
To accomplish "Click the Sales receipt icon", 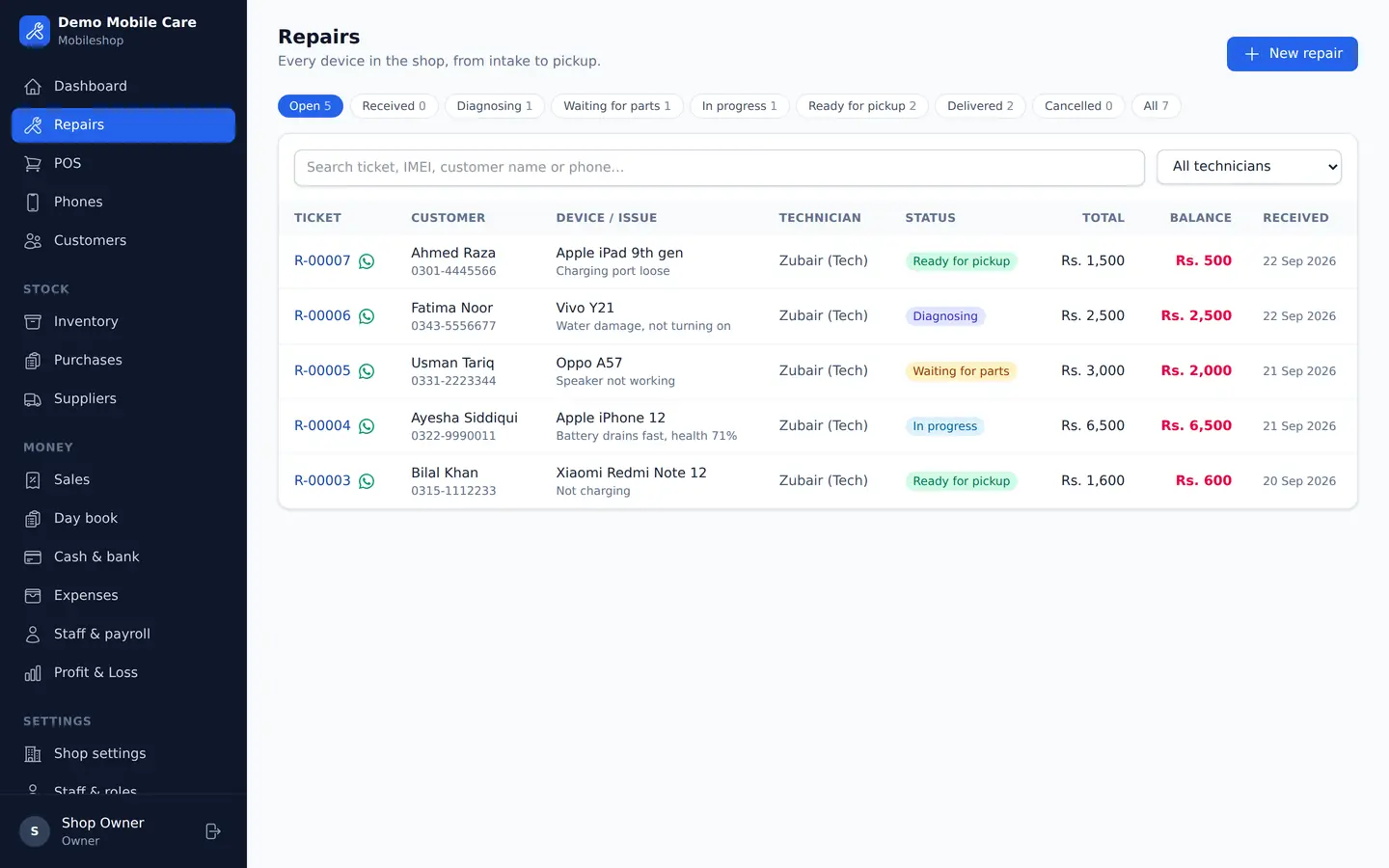I will point(33,479).
